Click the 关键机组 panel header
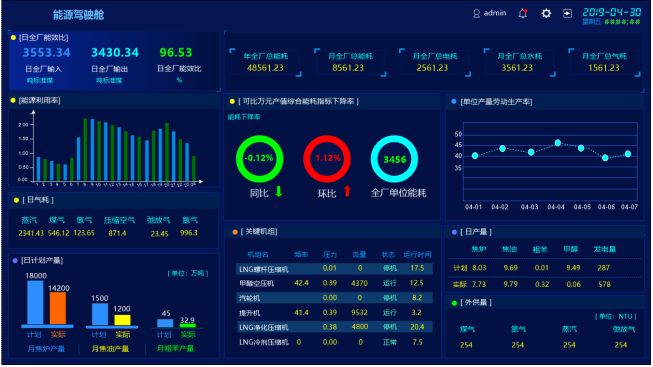Screen dimensions: 653x367 pyautogui.click(x=260, y=232)
